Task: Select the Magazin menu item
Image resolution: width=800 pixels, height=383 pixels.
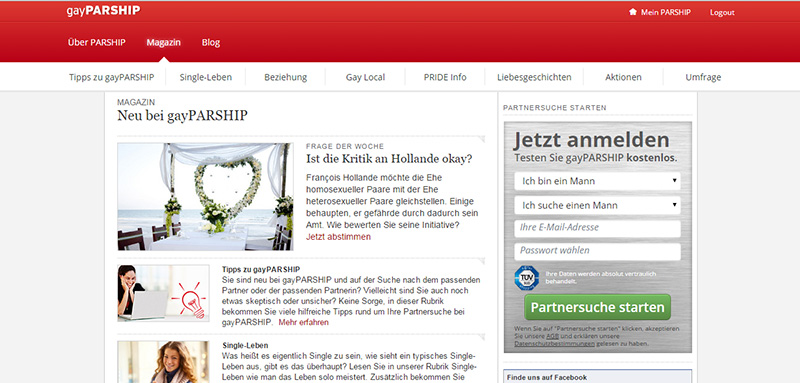Action: coord(163,42)
